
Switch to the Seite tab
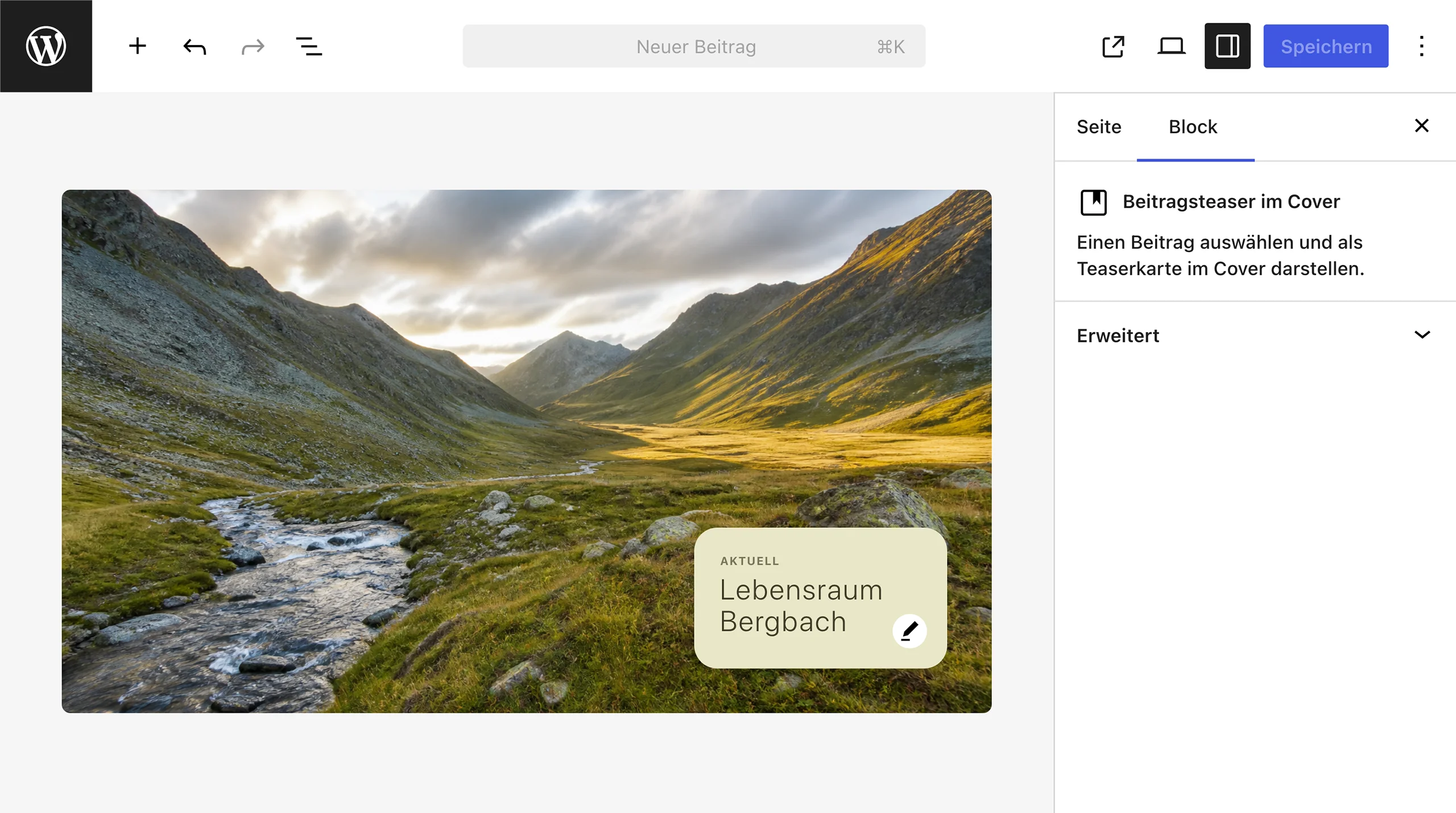coord(1099,127)
